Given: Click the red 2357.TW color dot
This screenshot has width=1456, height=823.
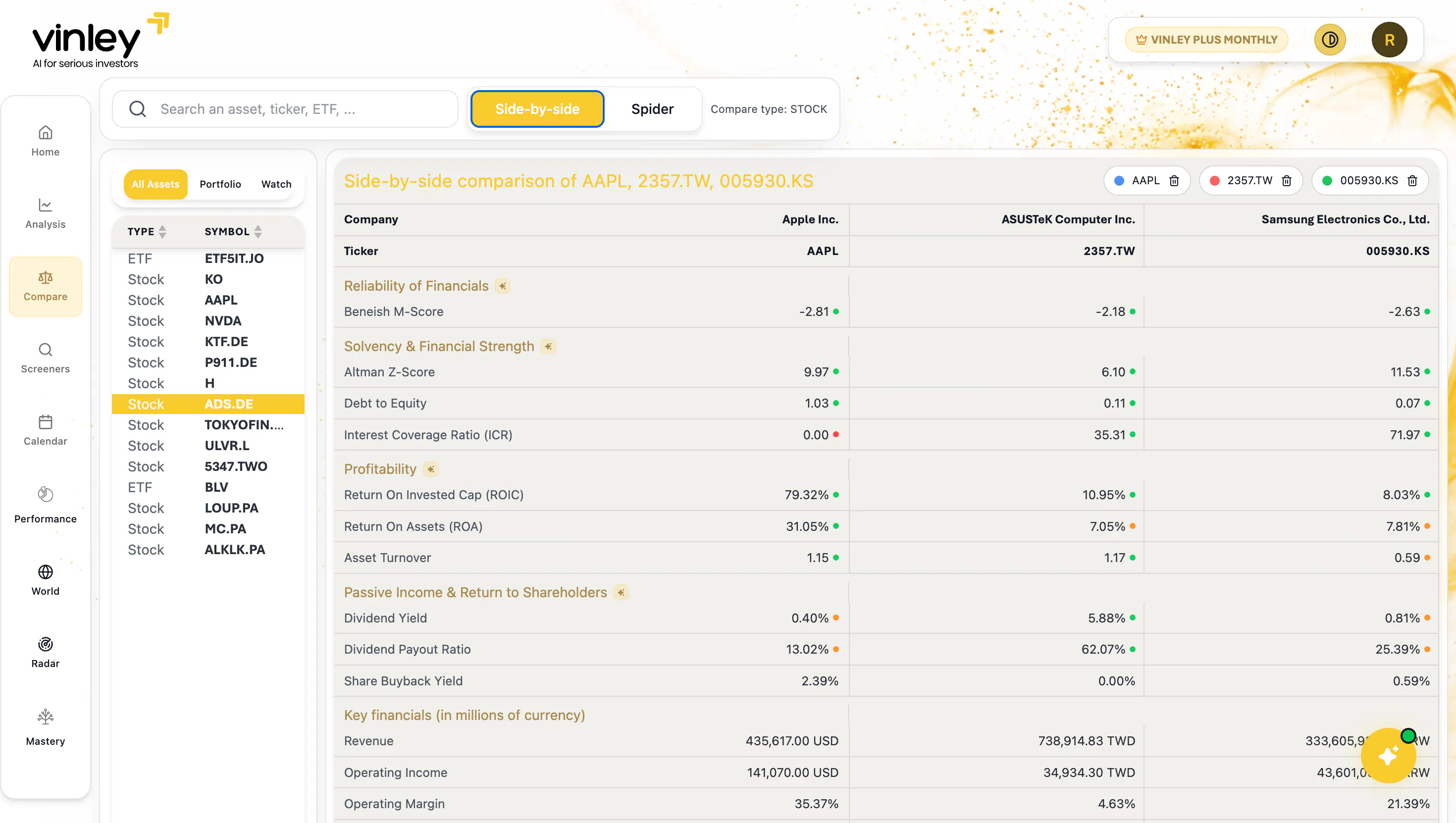Looking at the screenshot, I should [1214, 181].
